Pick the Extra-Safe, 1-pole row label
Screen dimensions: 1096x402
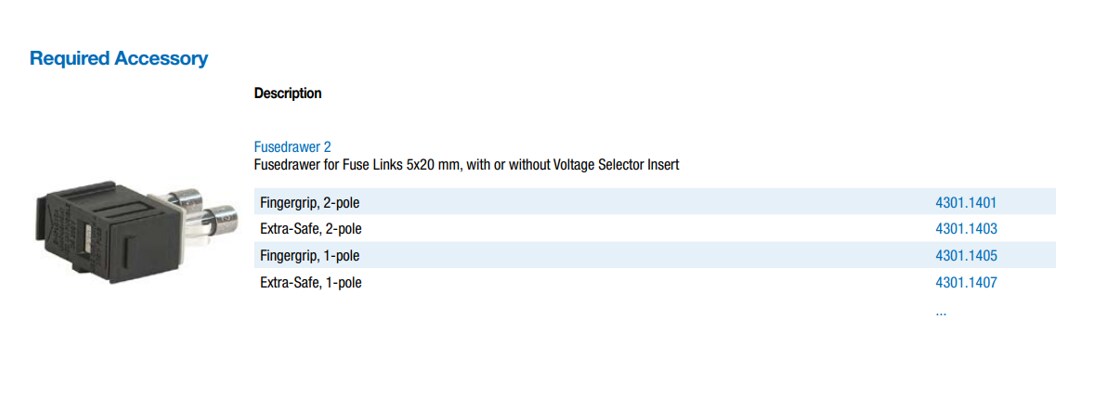pyautogui.click(x=310, y=283)
